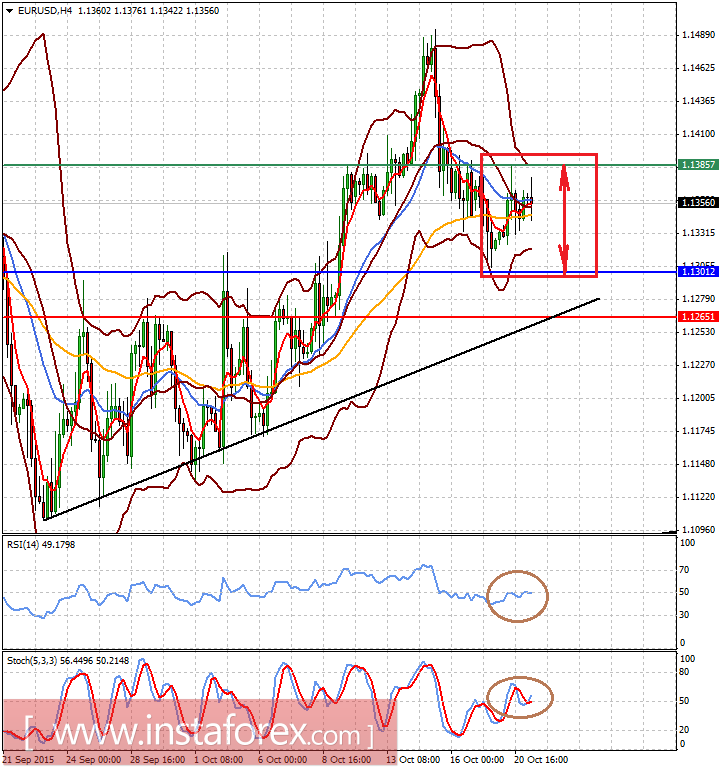
Task: Click the Stochastic scale value 20
Action: coord(684,730)
